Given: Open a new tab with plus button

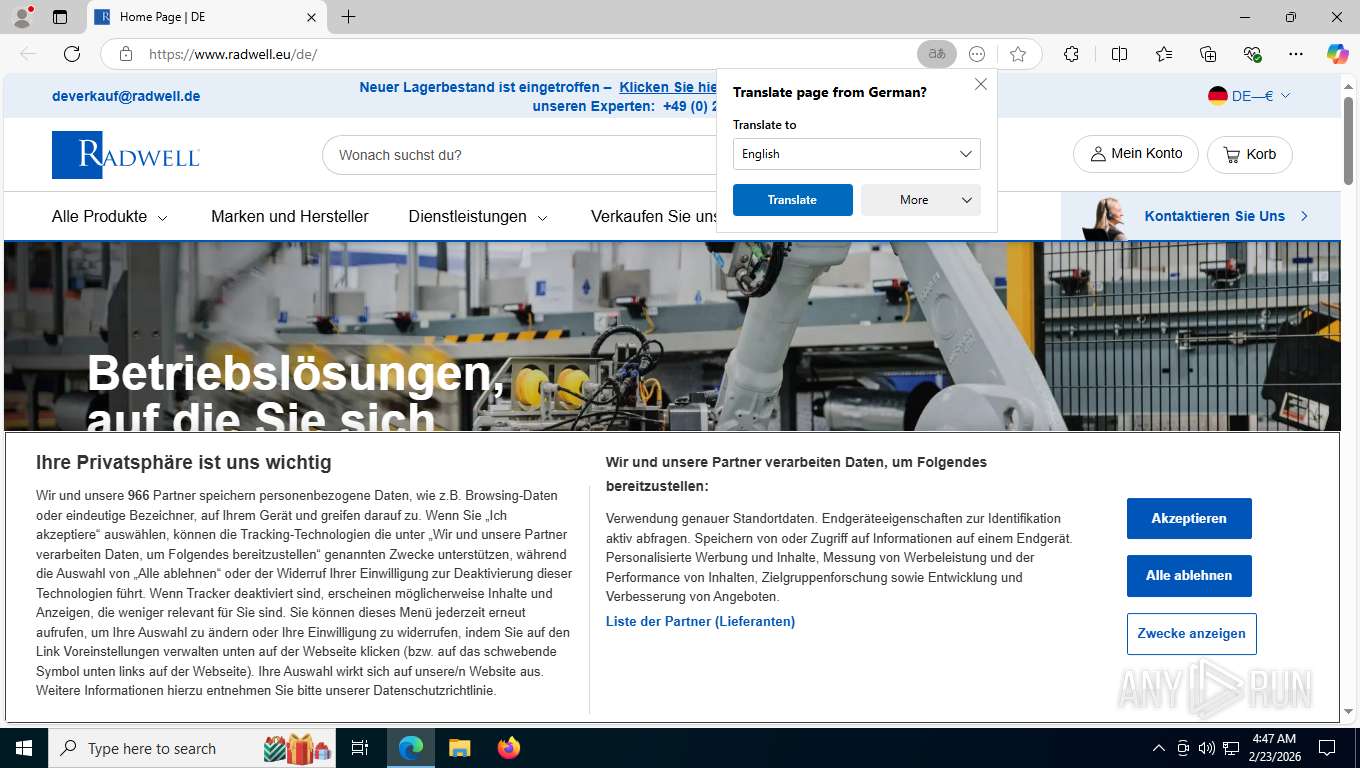Looking at the screenshot, I should point(348,17).
